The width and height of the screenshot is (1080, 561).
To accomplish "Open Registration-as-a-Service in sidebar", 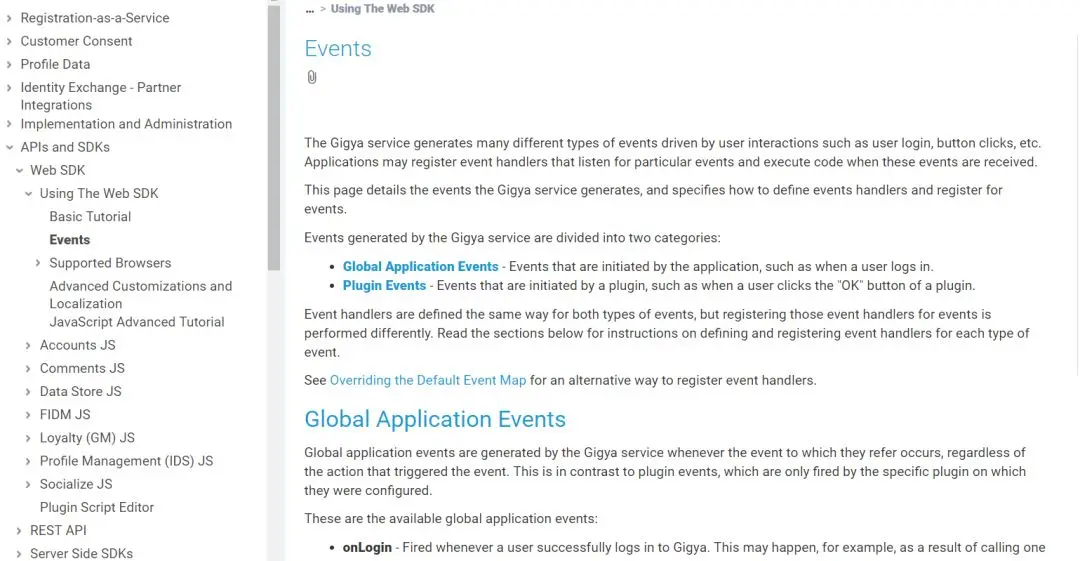I will tap(95, 18).
